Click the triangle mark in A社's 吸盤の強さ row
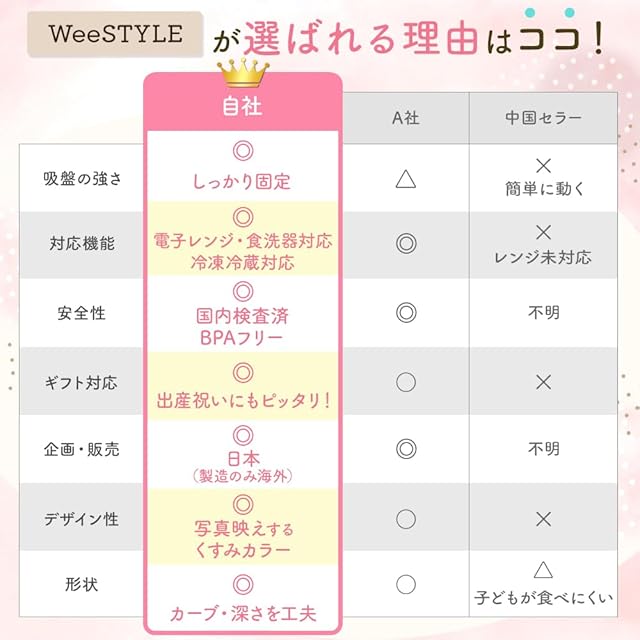 (405, 179)
